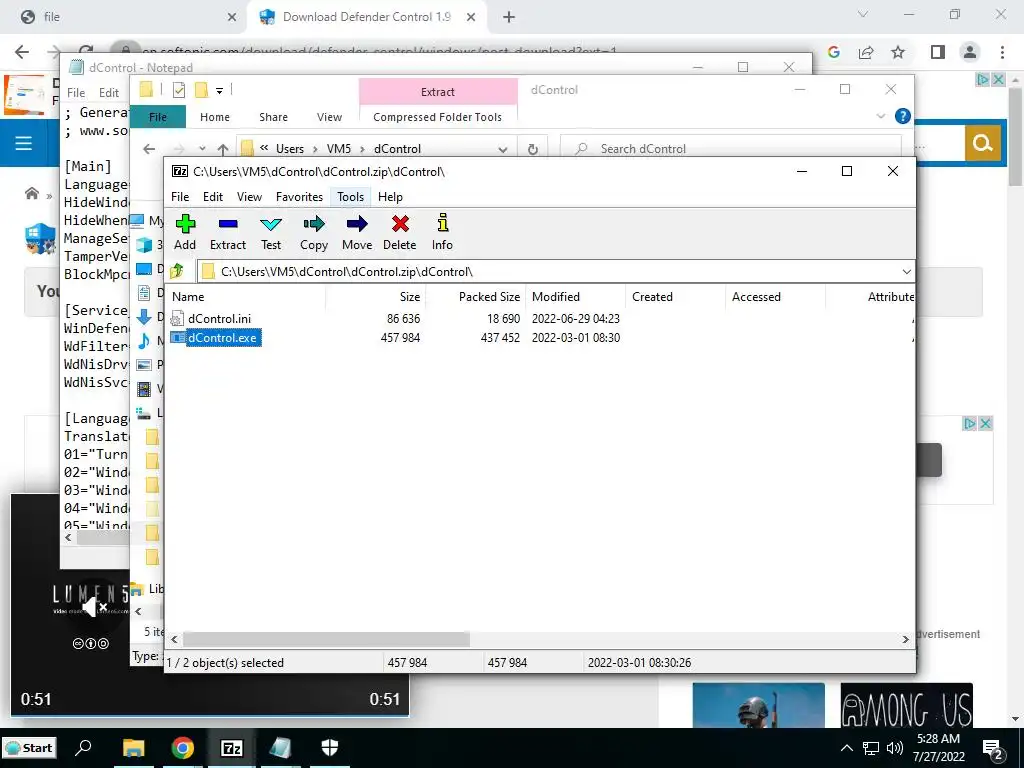Viewport: 1024px width, 768px height.
Task: Click the Explorer help question mark icon
Action: [x=903, y=116]
